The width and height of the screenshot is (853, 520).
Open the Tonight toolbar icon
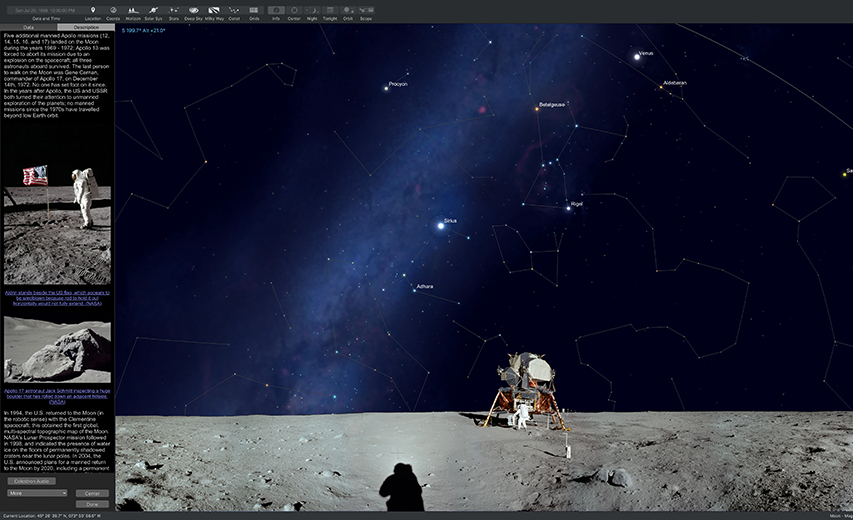click(330, 10)
